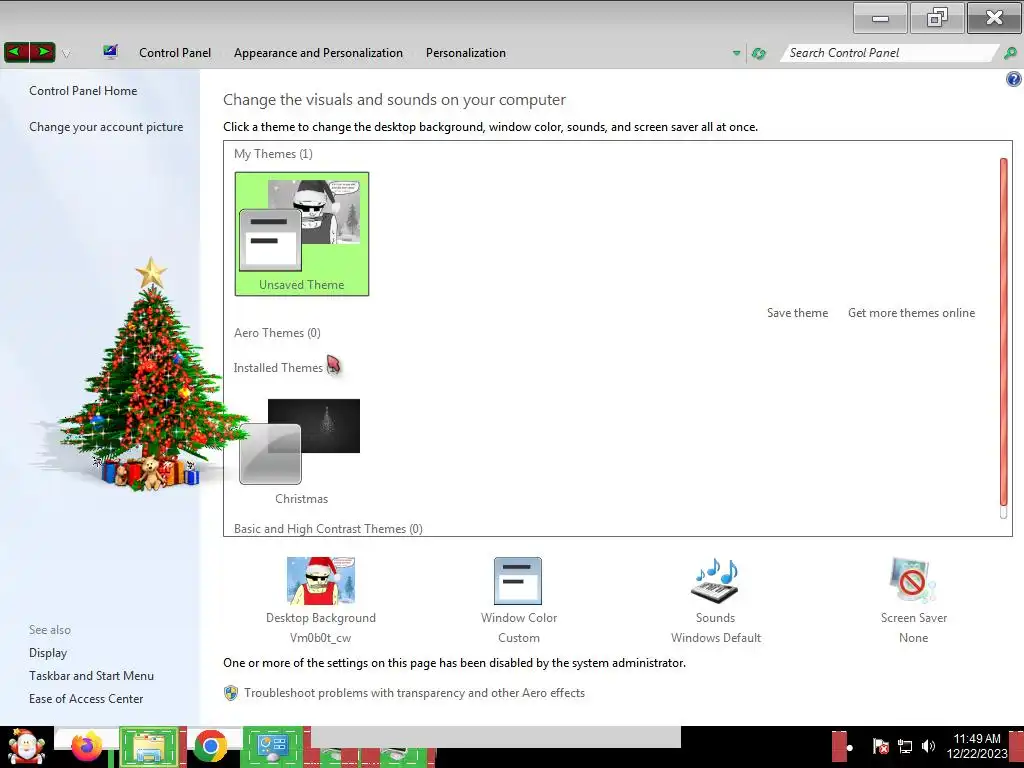Image resolution: width=1024 pixels, height=768 pixels.
Task: Click the Installed Themes heading
Action: pyautogui.click(x=278, y=368)
